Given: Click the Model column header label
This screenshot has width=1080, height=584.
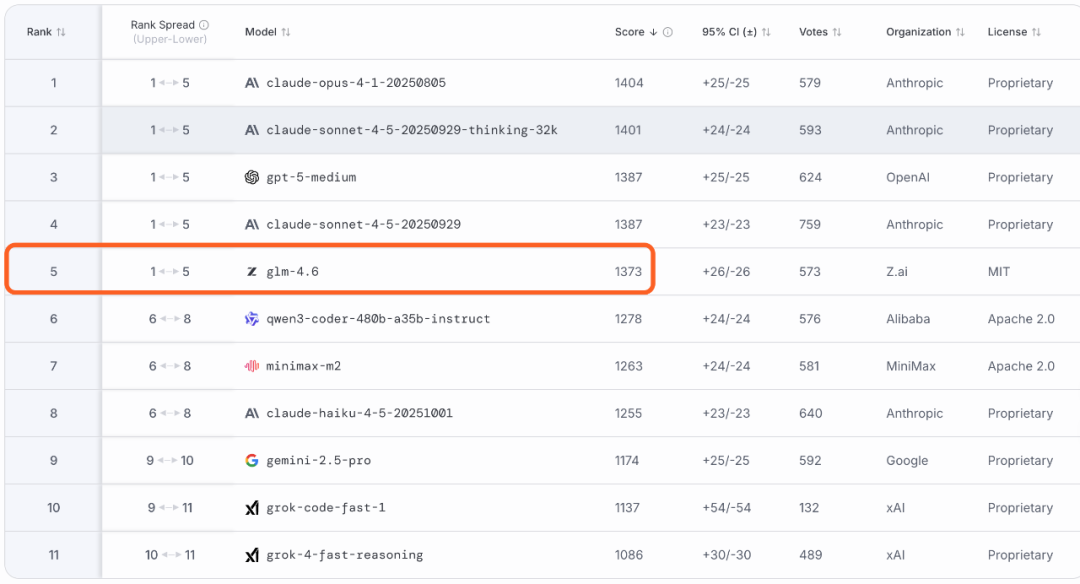Looking at the screenshot, I should 260,32.
